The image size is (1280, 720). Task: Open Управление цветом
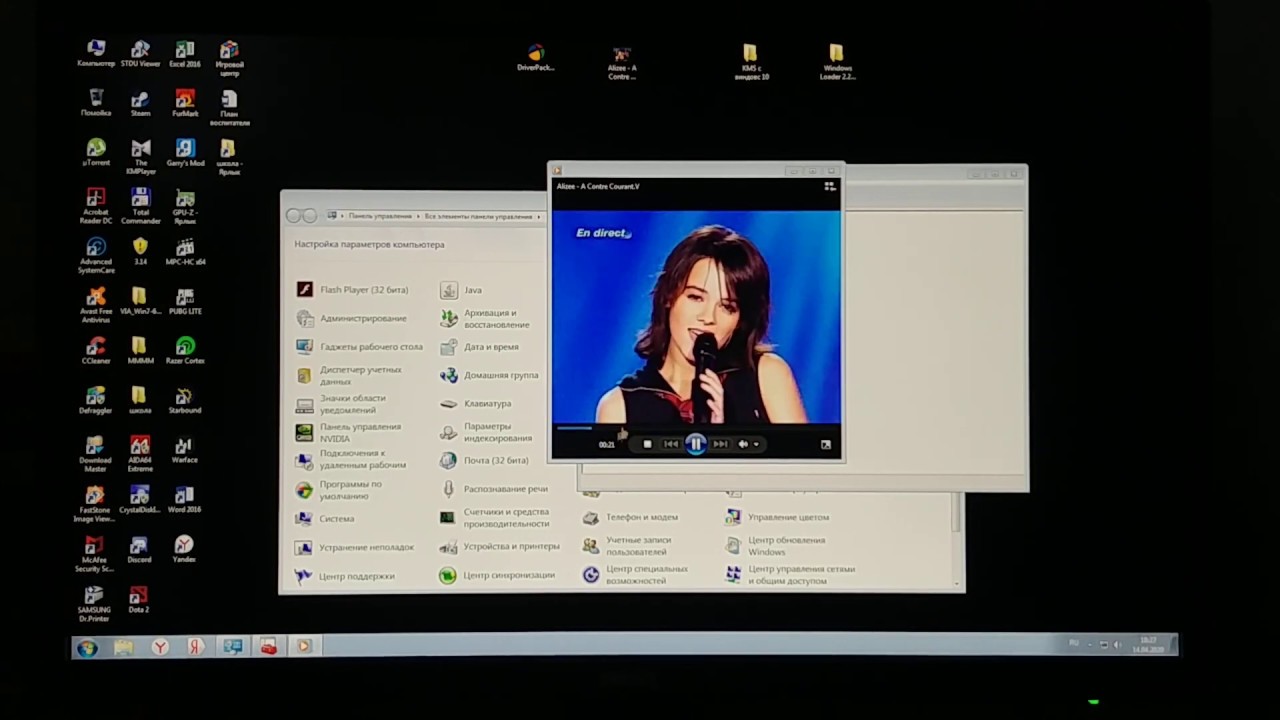pyautogui.click(x=778, y=518)
